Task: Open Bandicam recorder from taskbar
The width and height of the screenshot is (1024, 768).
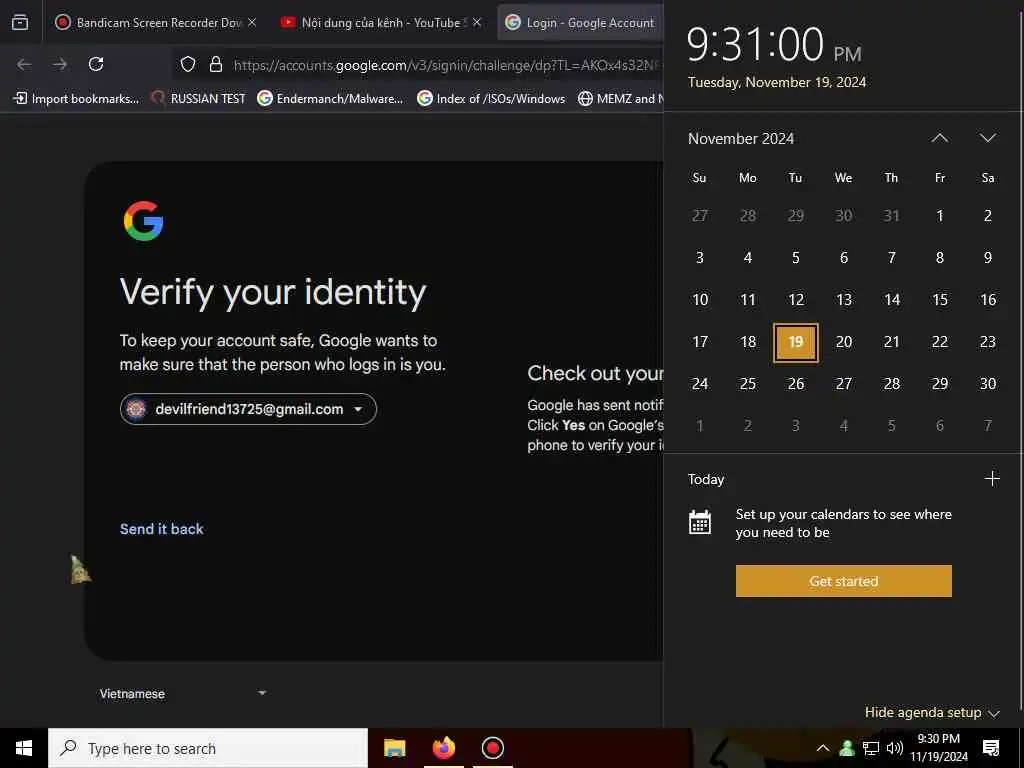Action: coord(492,748)
